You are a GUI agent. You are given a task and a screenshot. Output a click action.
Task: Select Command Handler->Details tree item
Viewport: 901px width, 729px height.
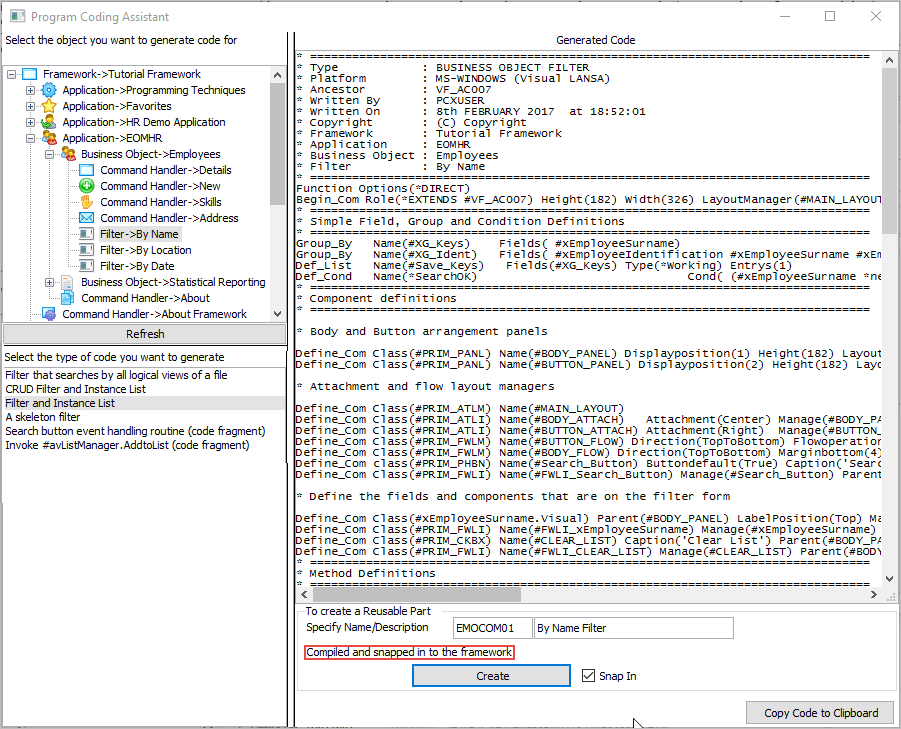165,170
